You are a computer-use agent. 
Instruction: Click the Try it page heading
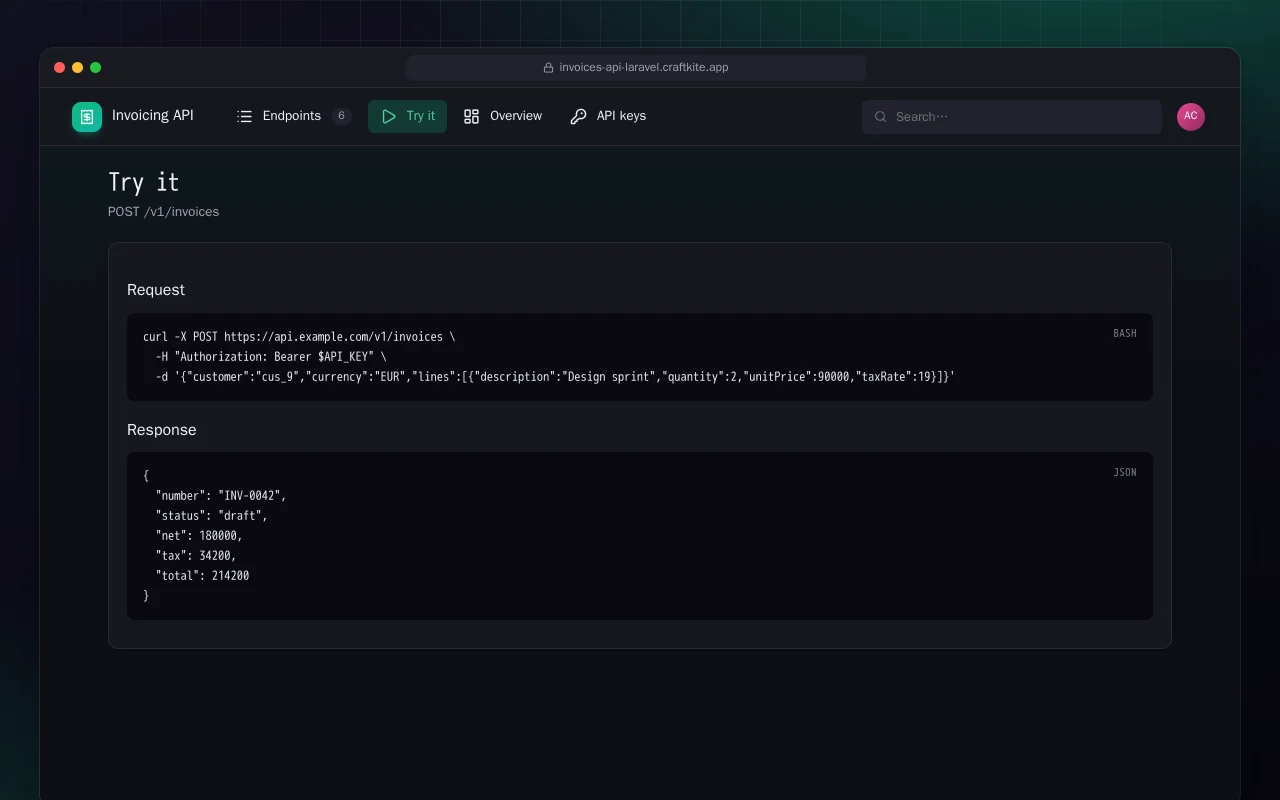coord(143,182)
